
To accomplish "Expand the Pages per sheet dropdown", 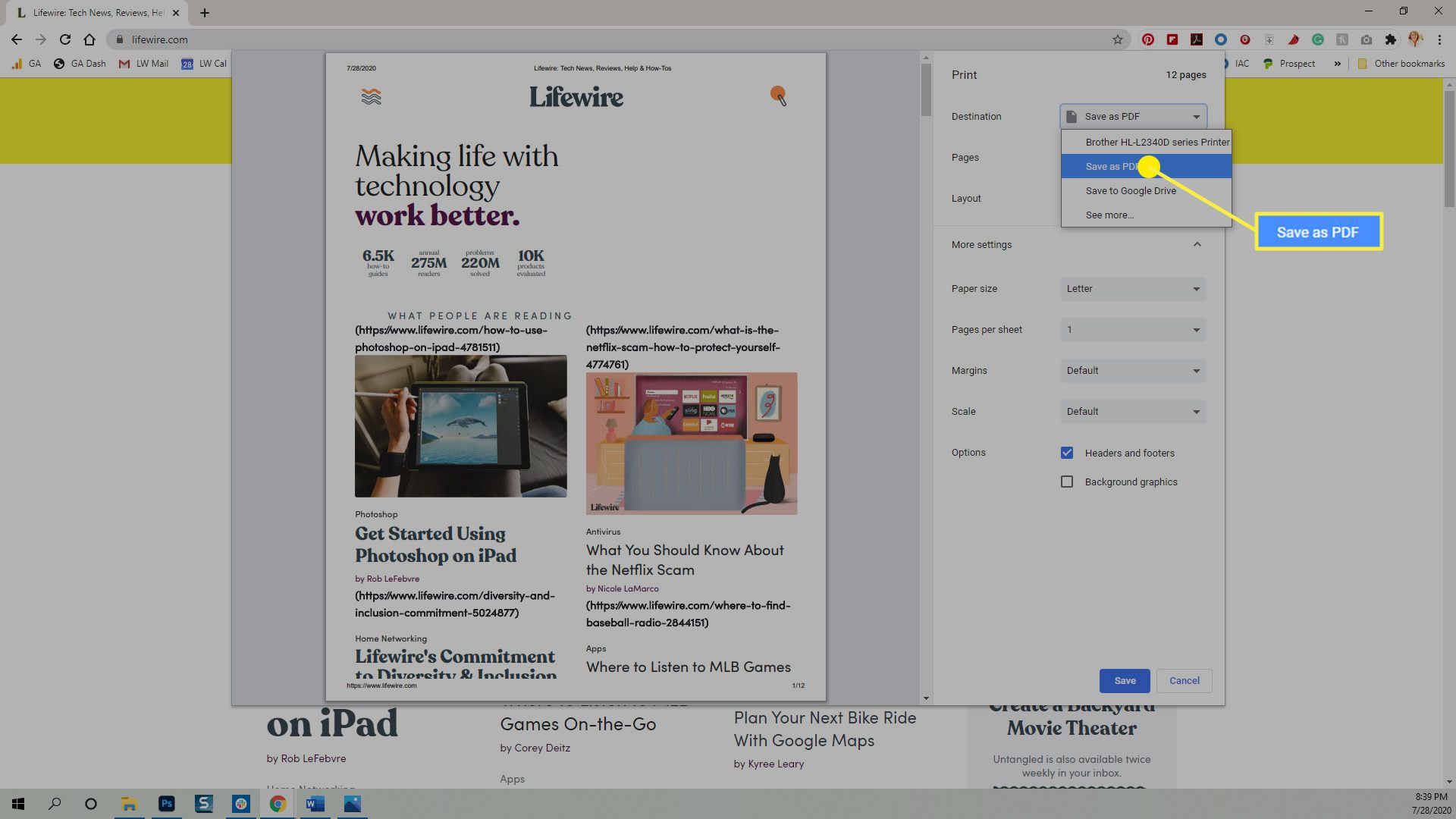I will click(1195, 330).
